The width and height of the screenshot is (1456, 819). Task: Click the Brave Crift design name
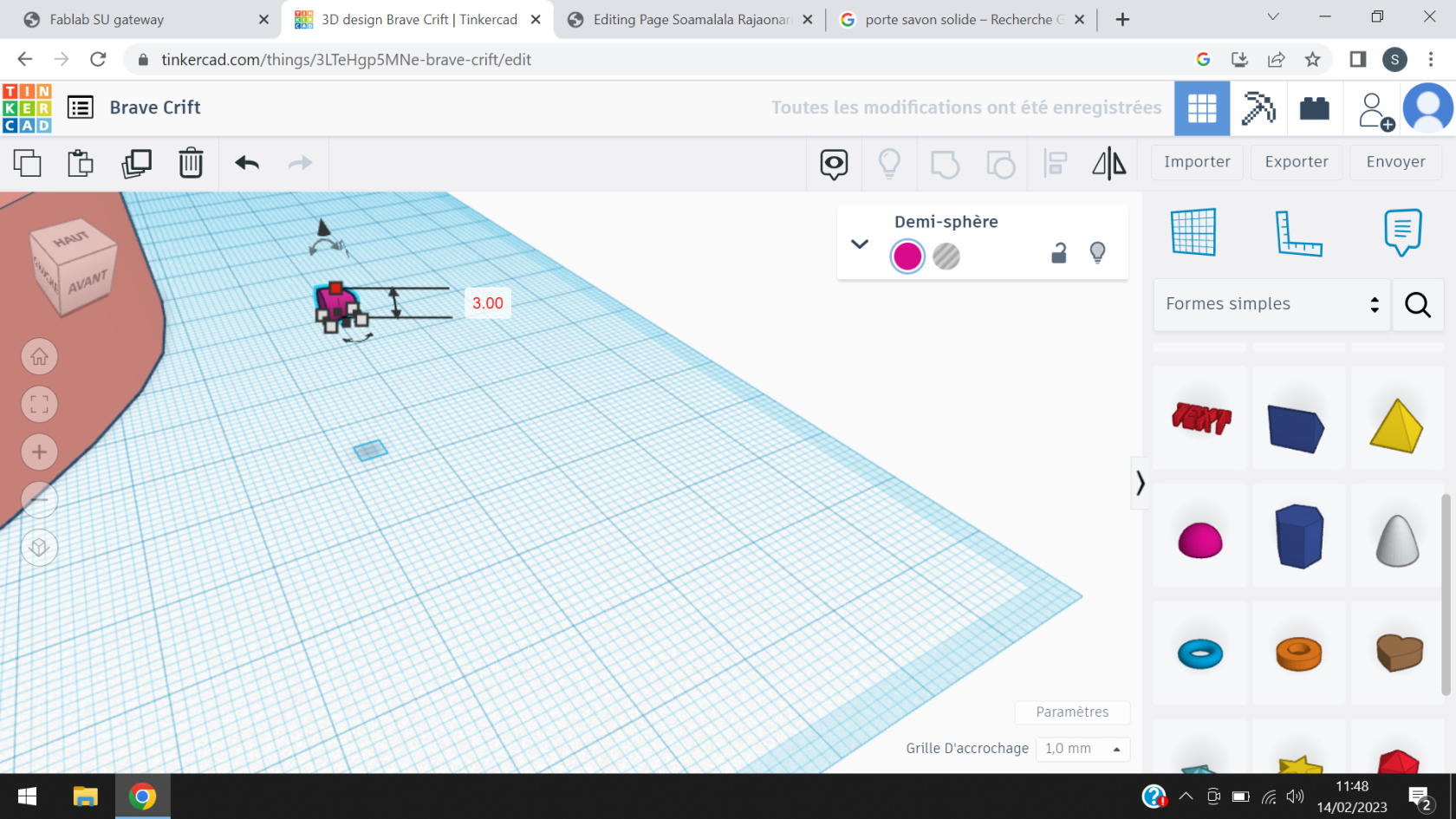pyautogui.click(x=155, y=107)
